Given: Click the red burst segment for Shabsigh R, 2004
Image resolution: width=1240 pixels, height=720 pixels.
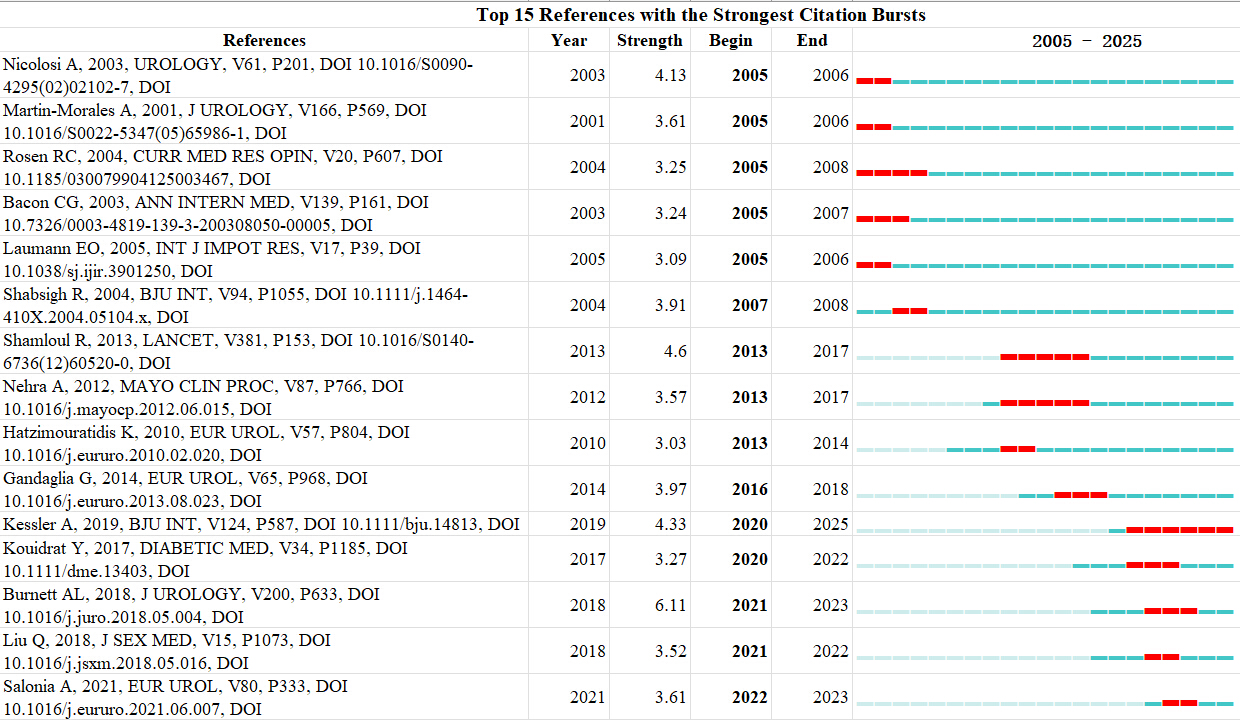Looking at the screenshot, I should coord(909,311).
